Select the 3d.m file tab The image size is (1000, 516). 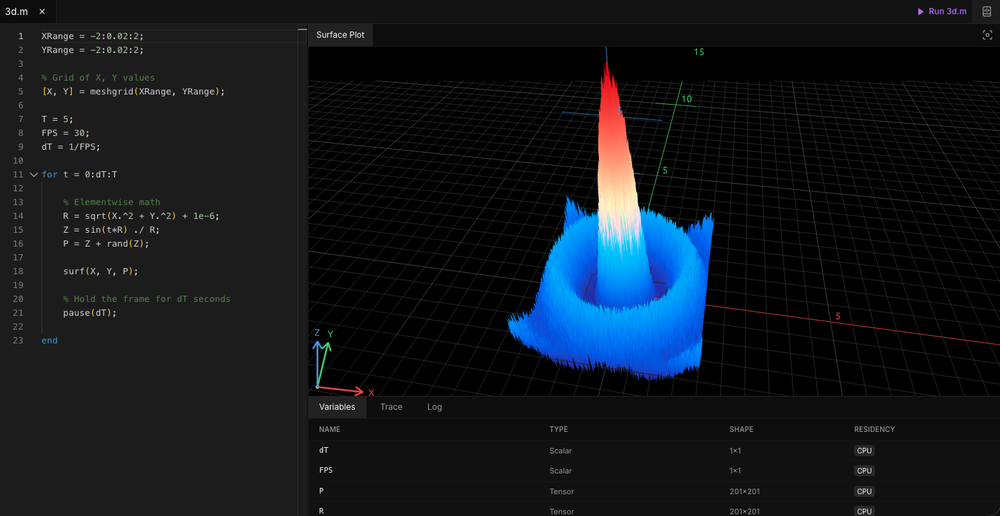point(18,11)
